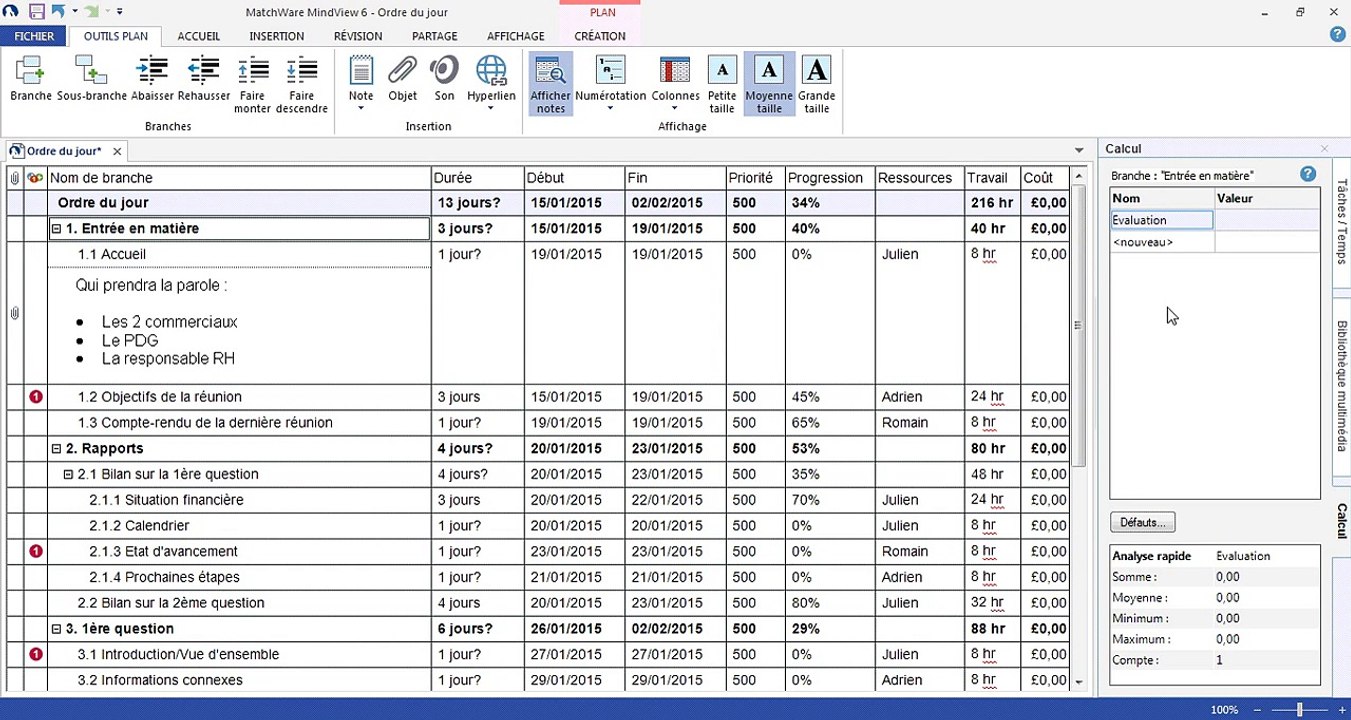Toggle the Afficher notes button
Image resolution: width=1351 pixels, height=720 pixels.
pos(550,83)
